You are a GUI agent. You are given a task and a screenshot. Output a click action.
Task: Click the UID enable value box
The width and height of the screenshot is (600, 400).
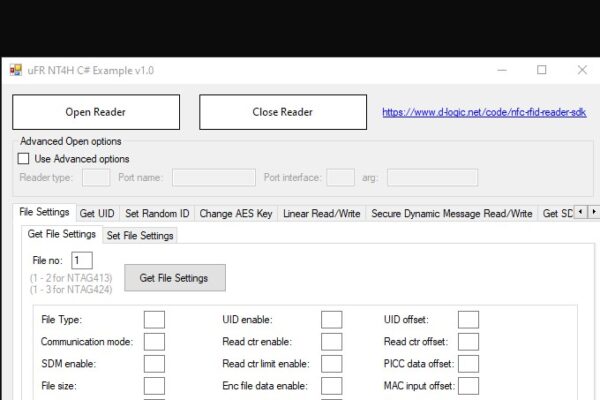coord(332,320)
